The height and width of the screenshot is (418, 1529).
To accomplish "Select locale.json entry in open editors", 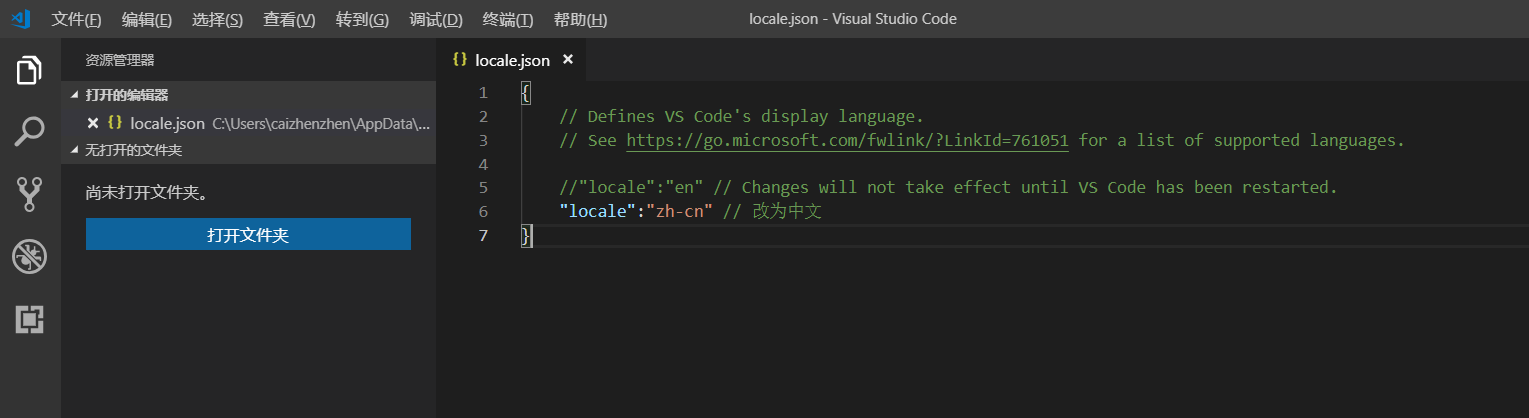I will point(167,124).
